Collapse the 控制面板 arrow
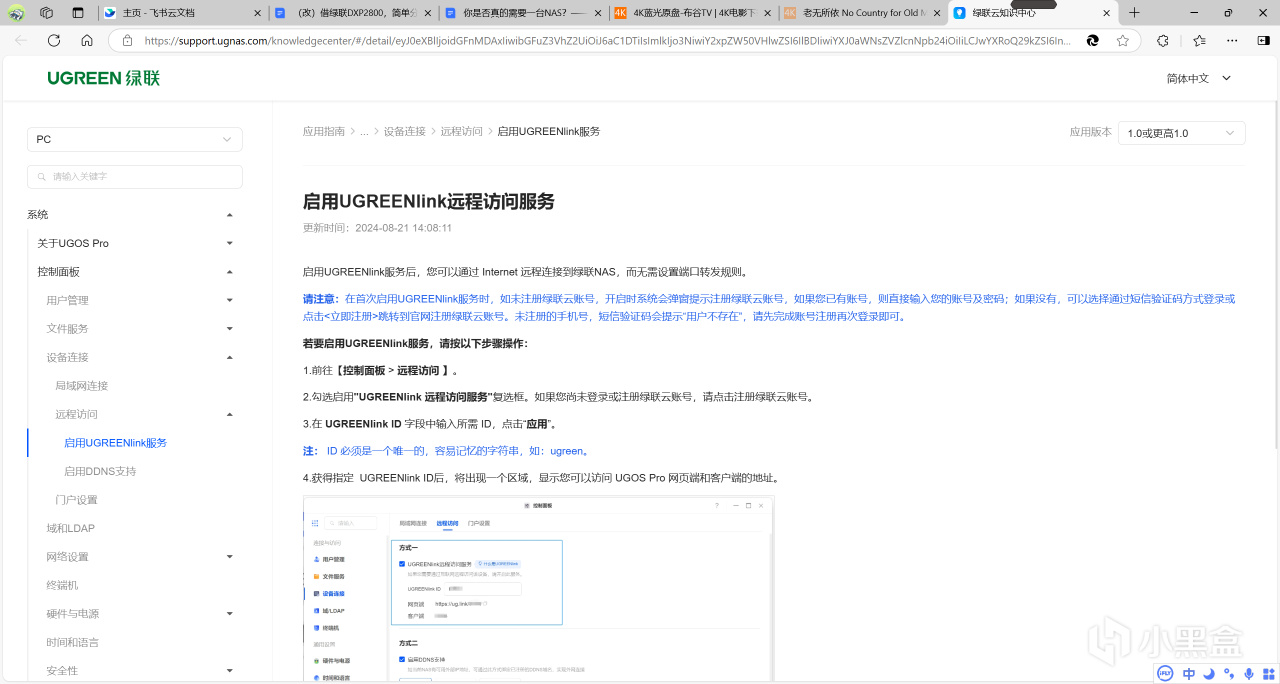The image size is (1280, 684). tap(230, 272)
